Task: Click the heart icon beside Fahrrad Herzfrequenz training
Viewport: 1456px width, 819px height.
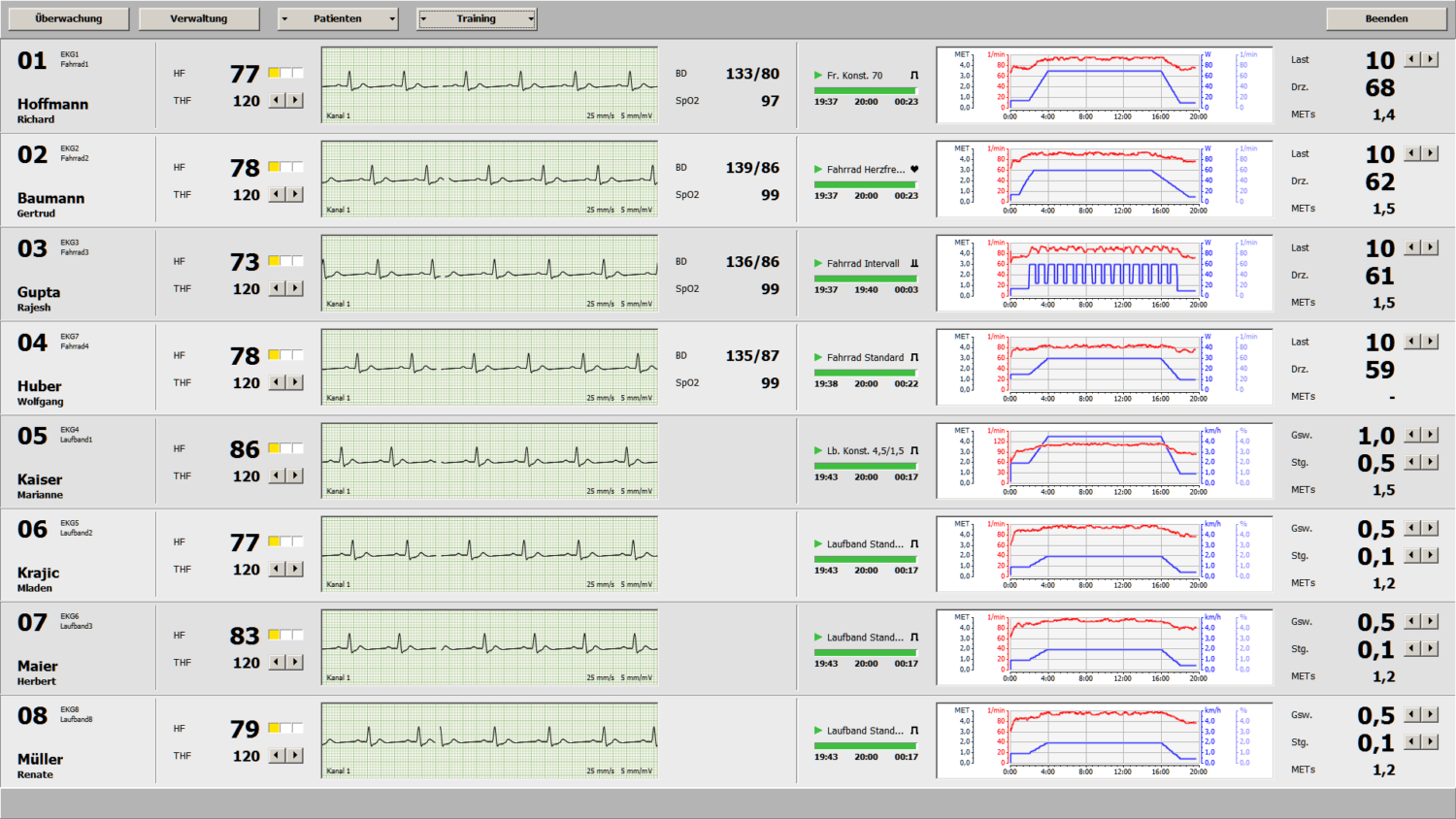Action: (914, 170)
